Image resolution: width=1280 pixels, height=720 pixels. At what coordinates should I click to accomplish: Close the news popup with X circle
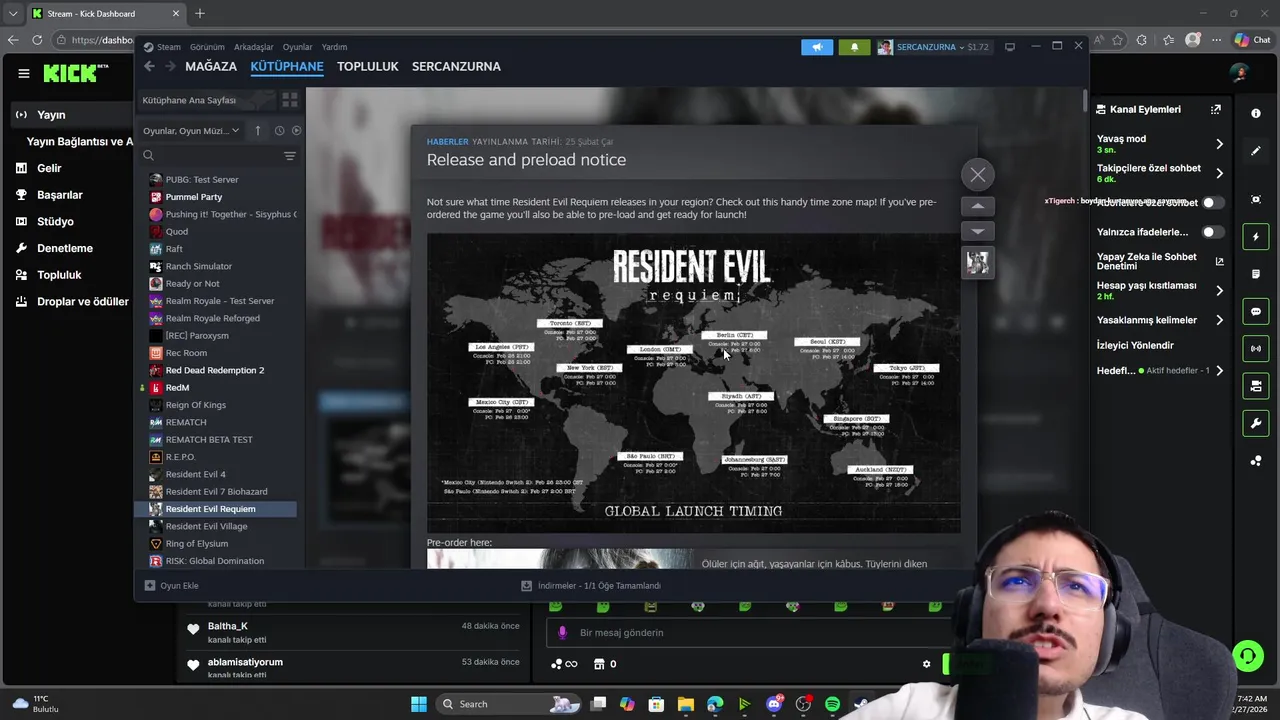[978, 175]
